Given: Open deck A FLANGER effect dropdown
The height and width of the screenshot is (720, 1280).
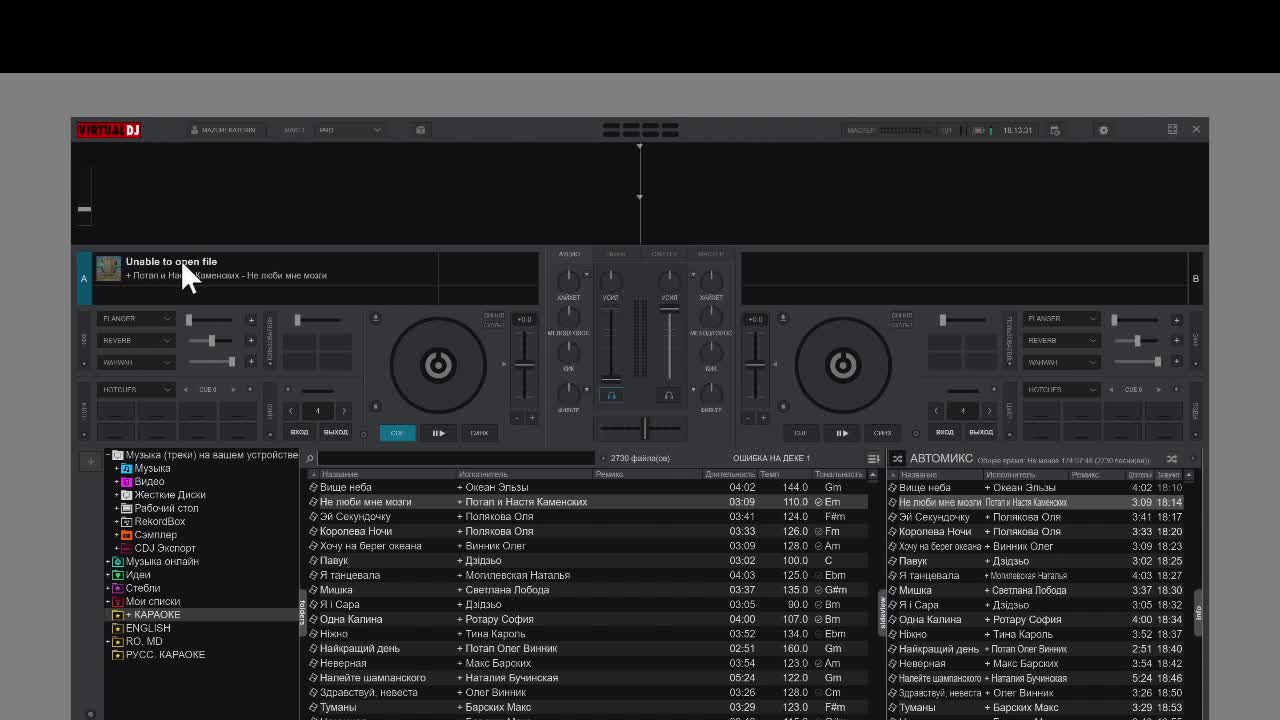Looking at the screenshot, I should (137, 319).
